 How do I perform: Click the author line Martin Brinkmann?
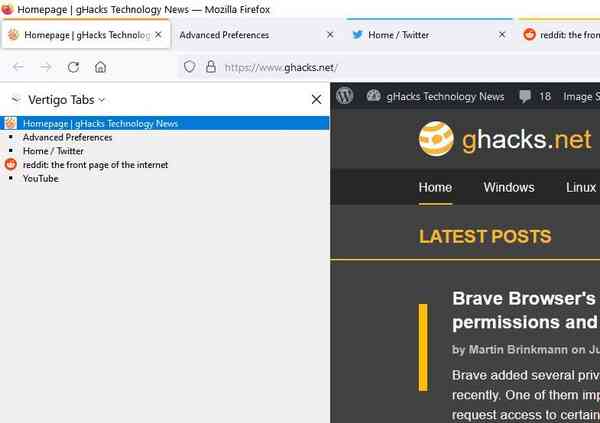coord(526,350)
